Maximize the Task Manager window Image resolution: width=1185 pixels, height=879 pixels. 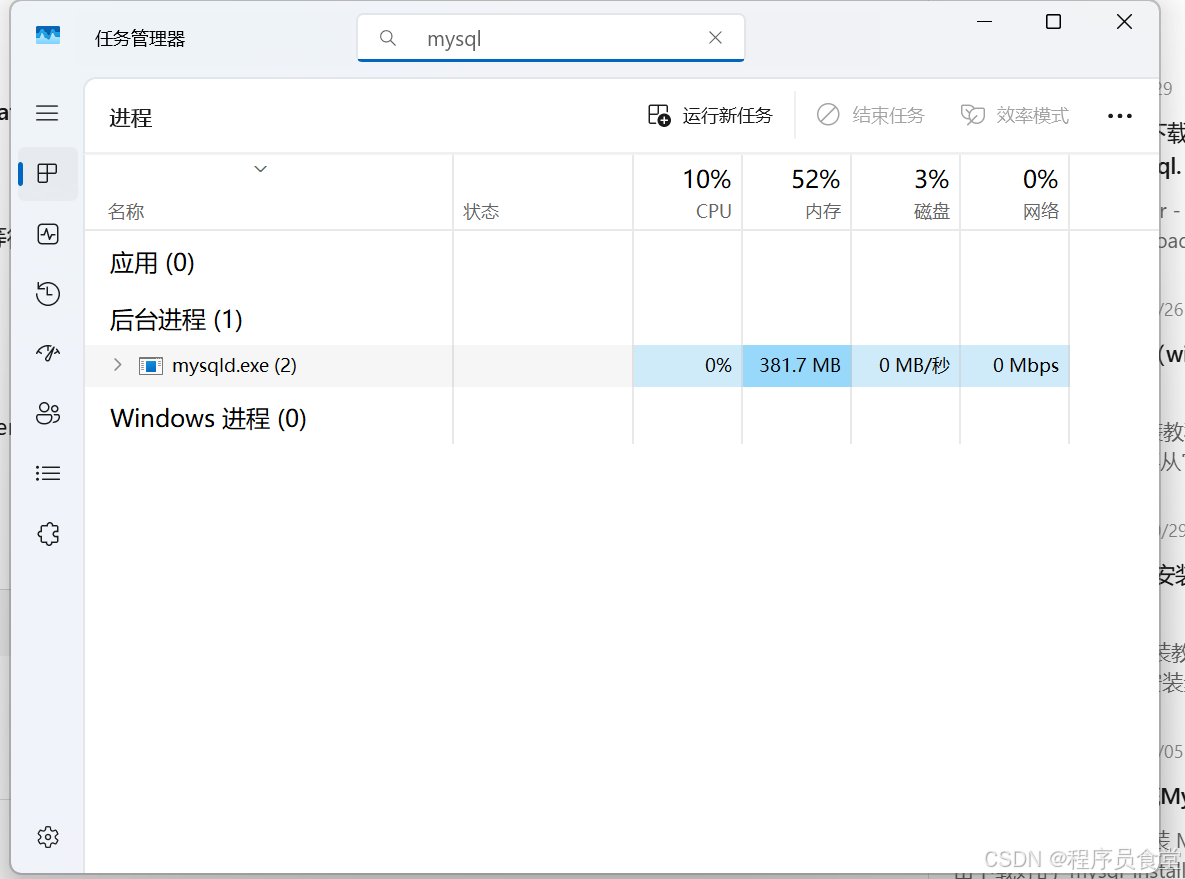tap(1054, 22)
